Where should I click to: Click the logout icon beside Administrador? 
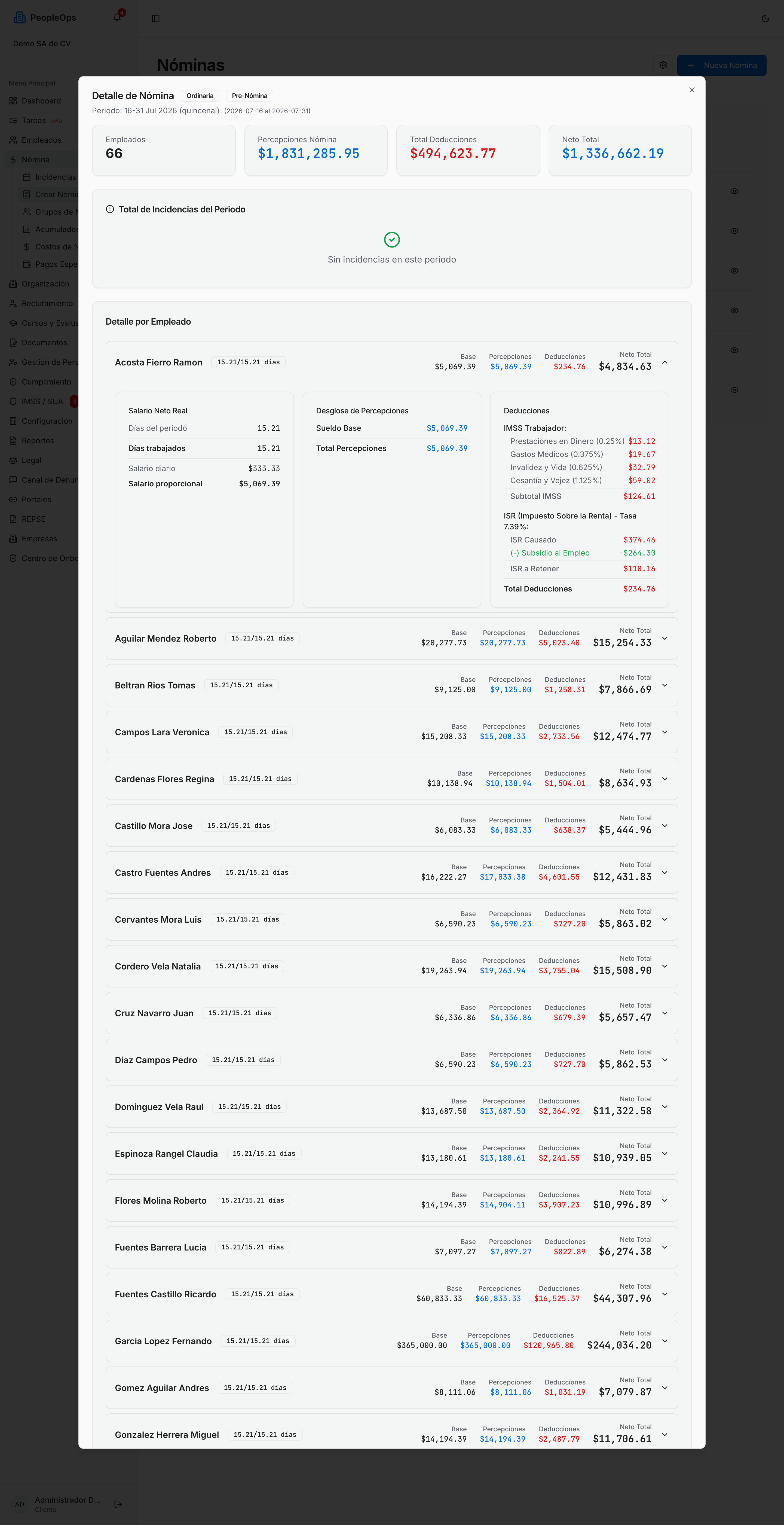[118, 1504]
